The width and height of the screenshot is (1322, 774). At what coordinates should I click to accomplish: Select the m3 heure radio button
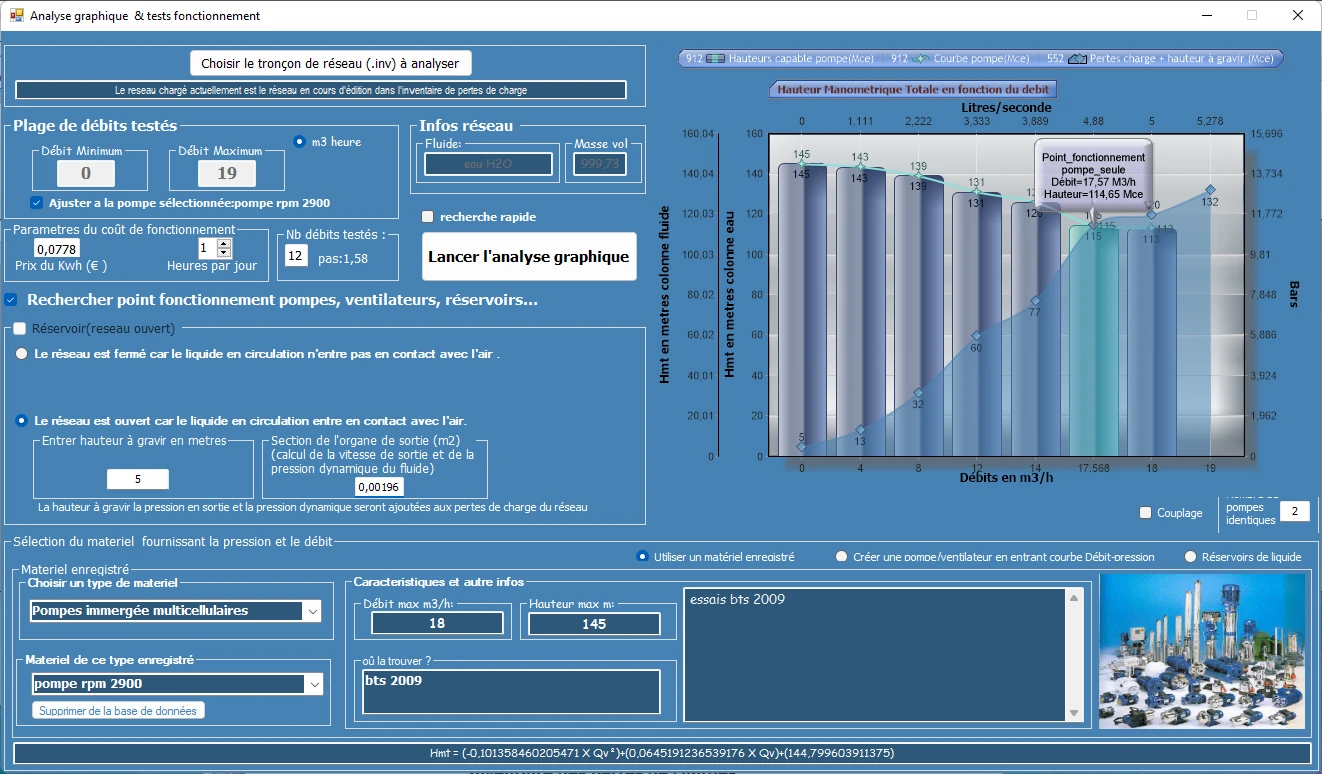(299, 141)
